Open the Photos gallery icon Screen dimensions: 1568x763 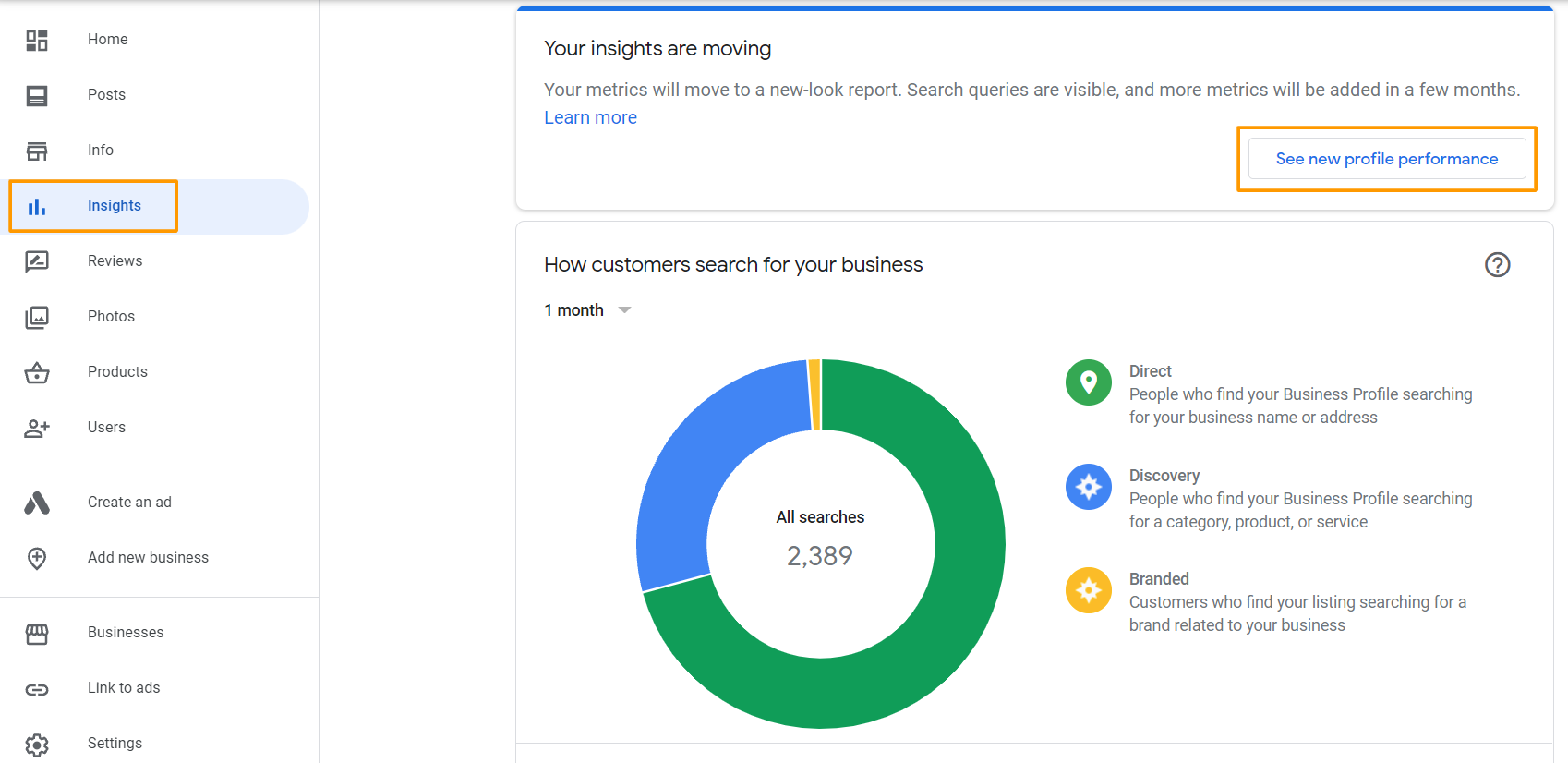coord(37,317)
